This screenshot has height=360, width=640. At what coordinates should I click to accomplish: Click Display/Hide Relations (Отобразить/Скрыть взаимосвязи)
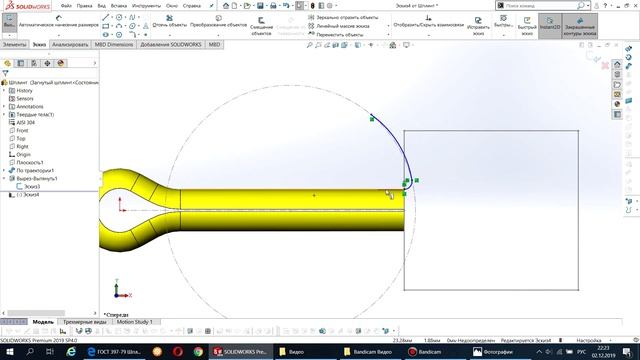[x=428, y=21]
